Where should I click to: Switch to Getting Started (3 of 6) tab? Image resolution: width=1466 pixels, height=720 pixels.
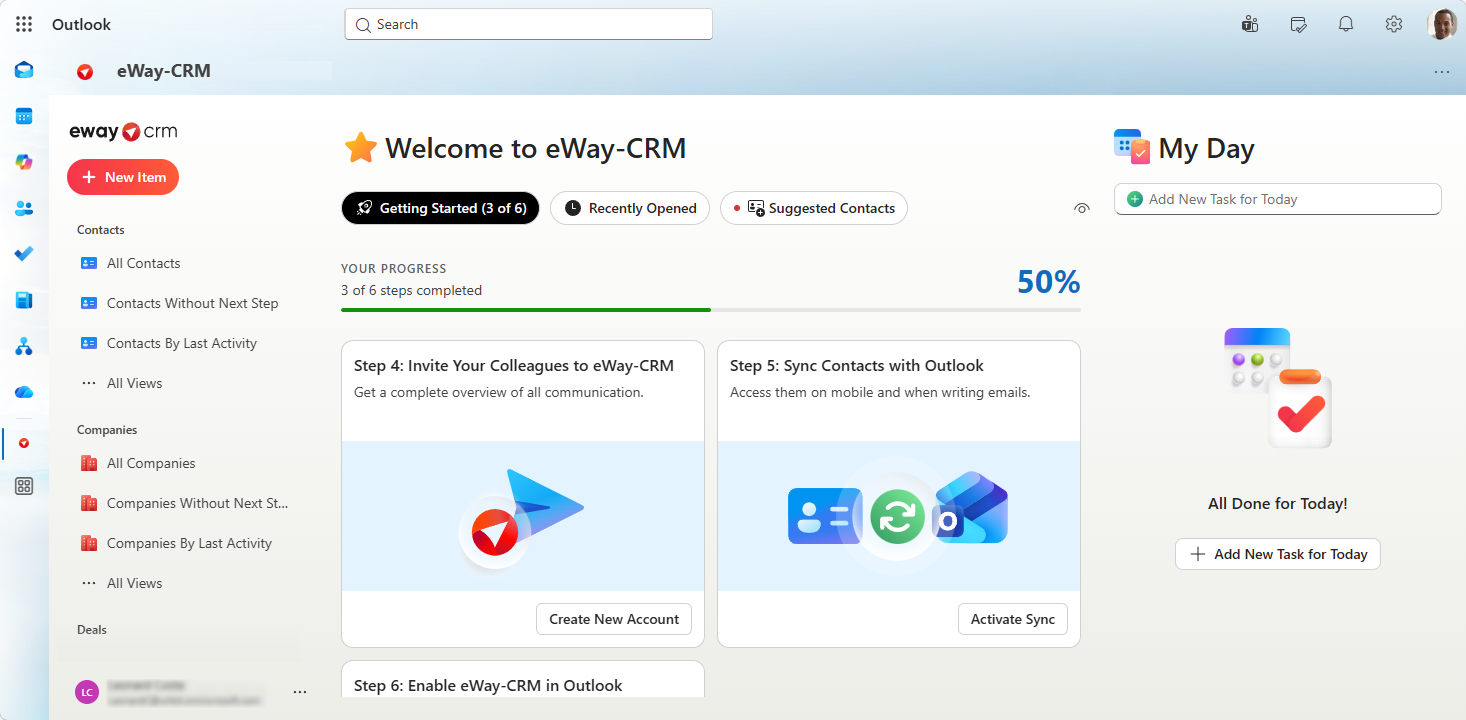click(x=440, y=208)
